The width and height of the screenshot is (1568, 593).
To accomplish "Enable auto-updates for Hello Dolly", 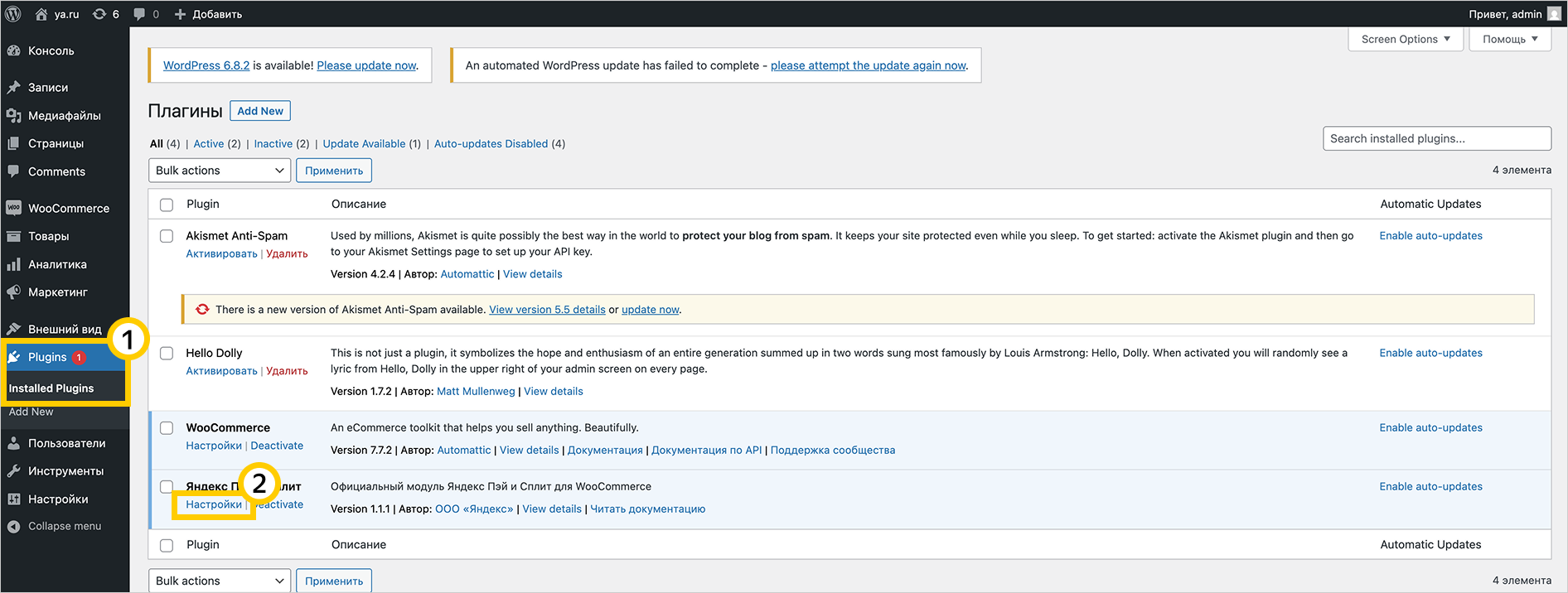I will tap(1430, 353).
